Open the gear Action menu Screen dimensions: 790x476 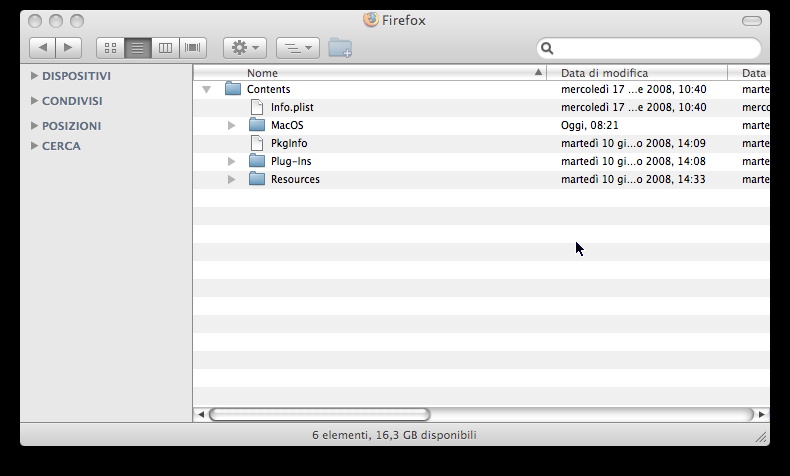pyautogui.click(x=245, y=48)
